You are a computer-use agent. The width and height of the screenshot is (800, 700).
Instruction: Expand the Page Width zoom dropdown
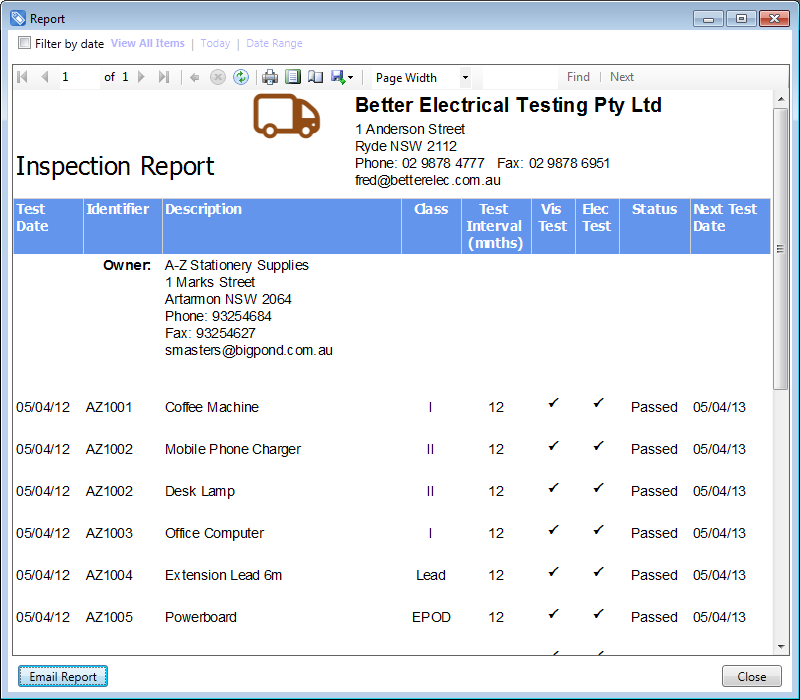click(x=465, y=77)
